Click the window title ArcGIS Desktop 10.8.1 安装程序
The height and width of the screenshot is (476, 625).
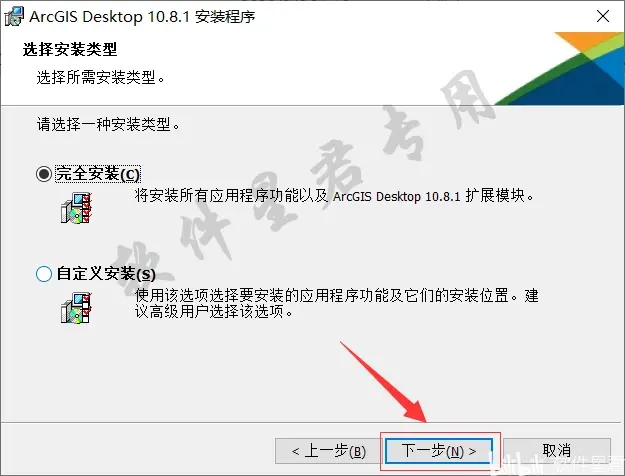[142, 17]
